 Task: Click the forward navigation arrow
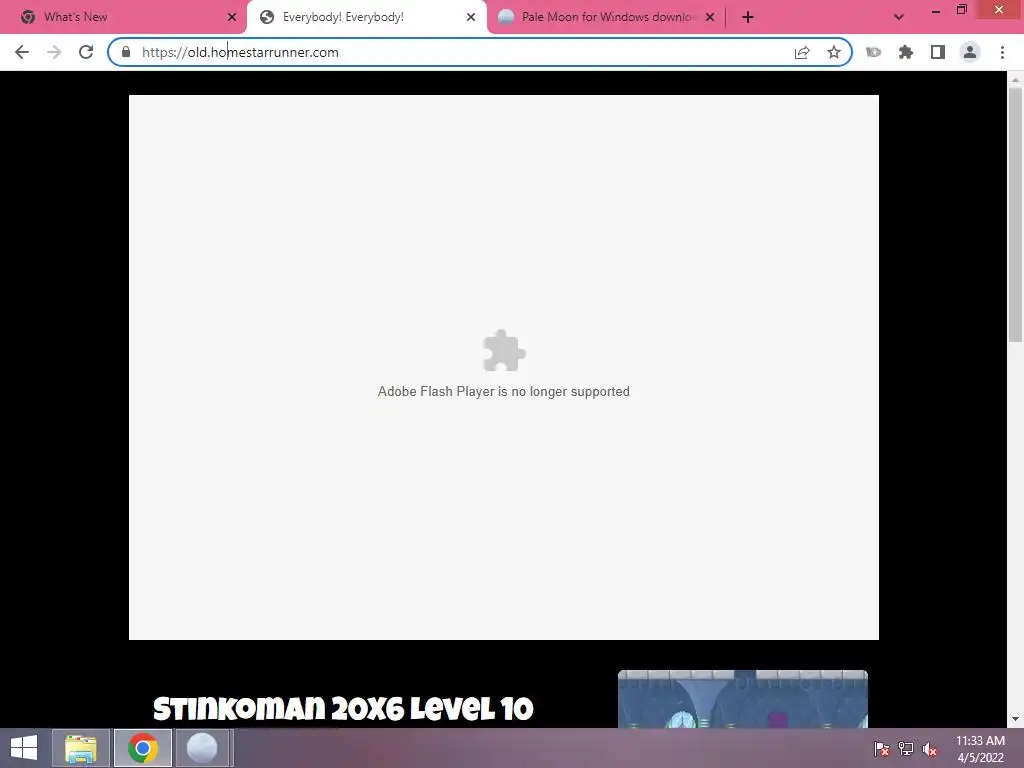[54, 52]
